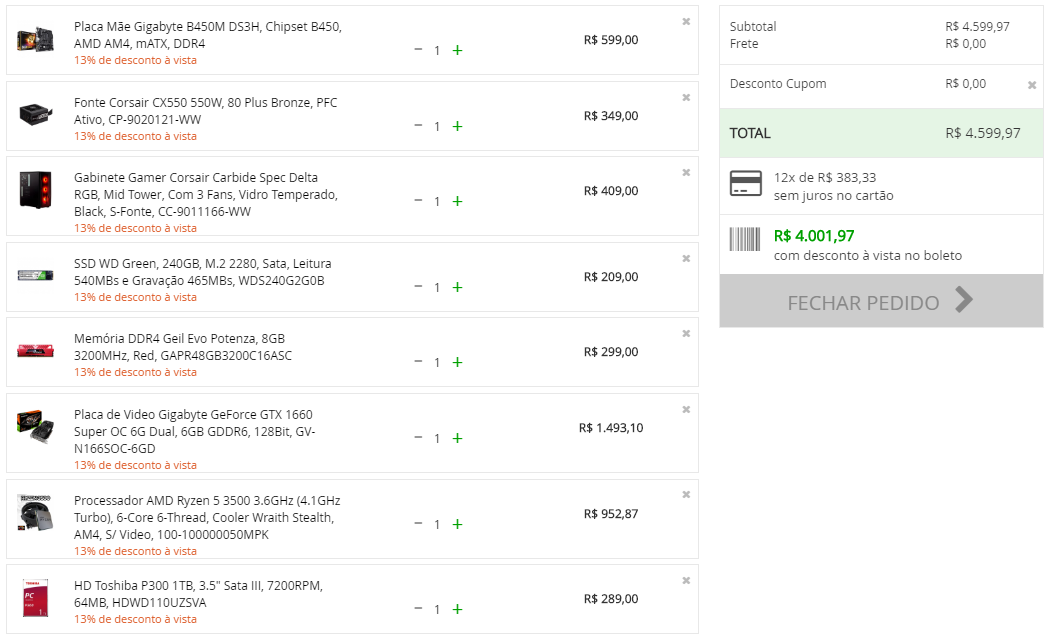Open Geil Evo Potenza memory thumbnail

pyautogui.click(x=35, y=350)
